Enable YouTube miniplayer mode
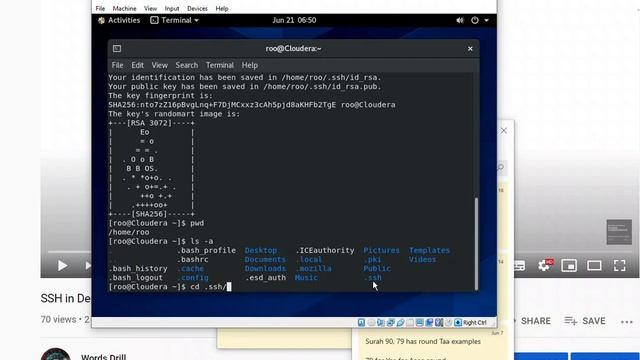640x360 pixels. click(569, 266)
